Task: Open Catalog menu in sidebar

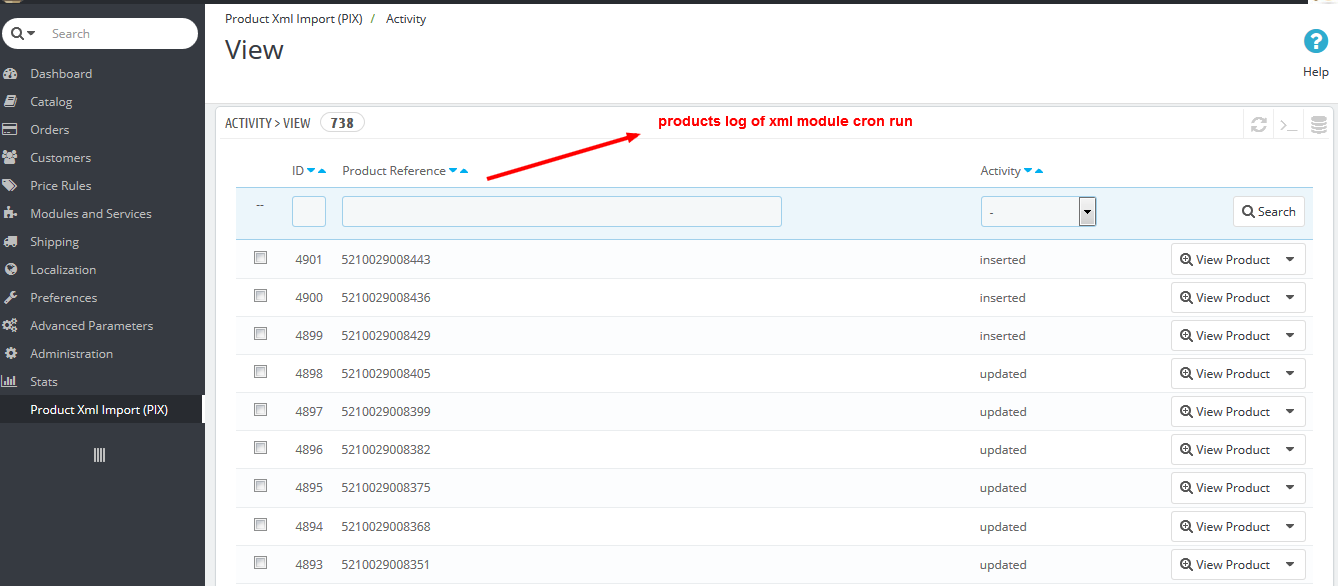Action: [51, 102]
